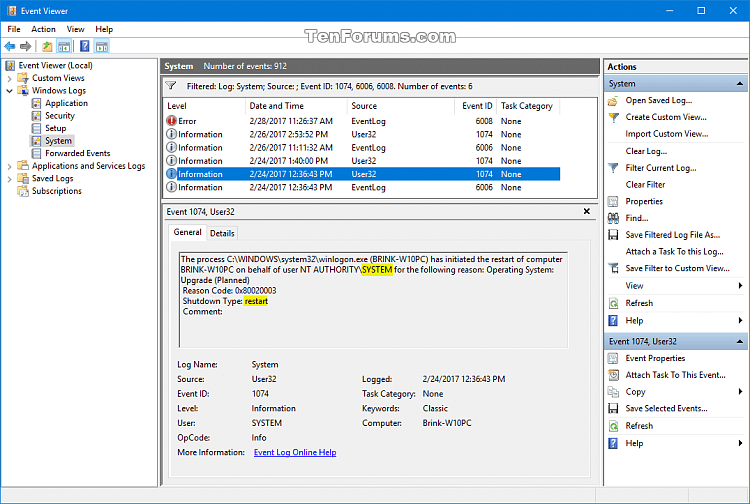Sort by the Event ID column header
The image size is (750, 504).
[x=476, y=106]
